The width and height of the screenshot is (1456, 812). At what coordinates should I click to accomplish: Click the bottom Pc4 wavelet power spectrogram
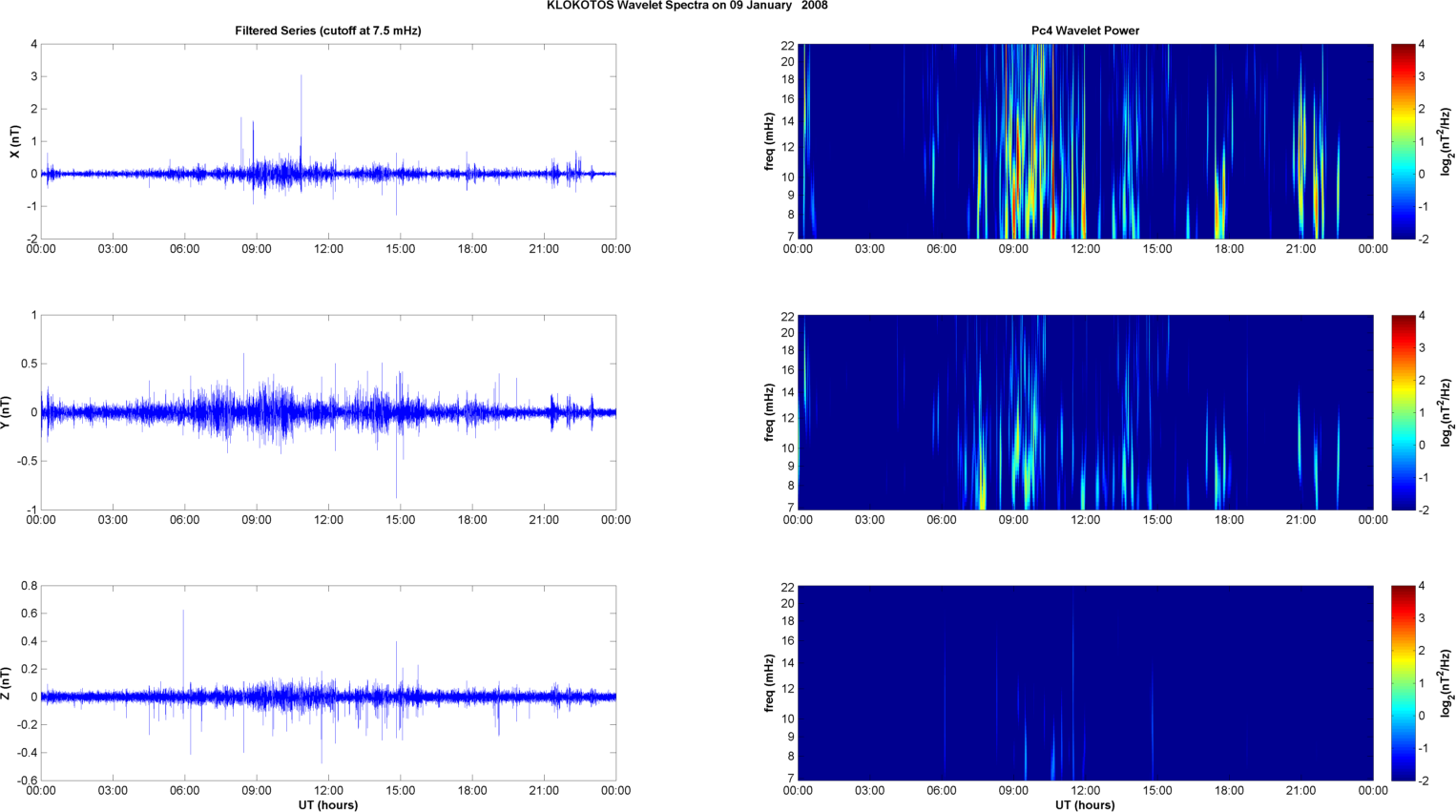pos(1085,683)
